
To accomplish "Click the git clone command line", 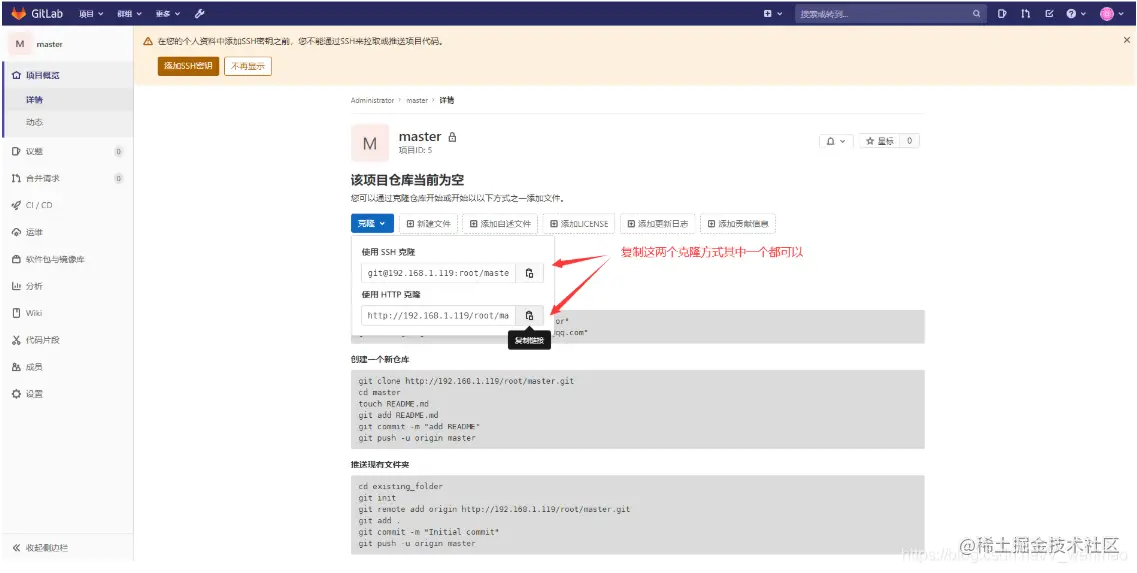I will [x=466, y=381].
